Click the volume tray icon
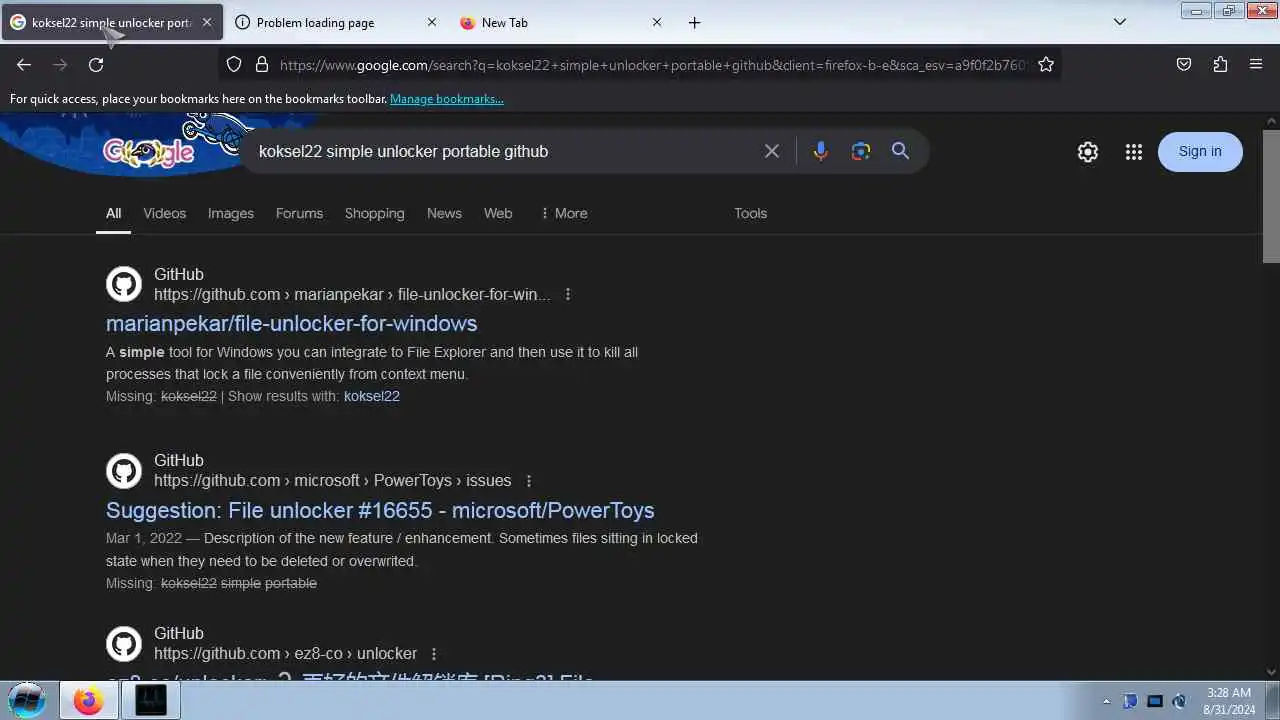The width and height of the screenshot is (1280, 720). 1179,701
